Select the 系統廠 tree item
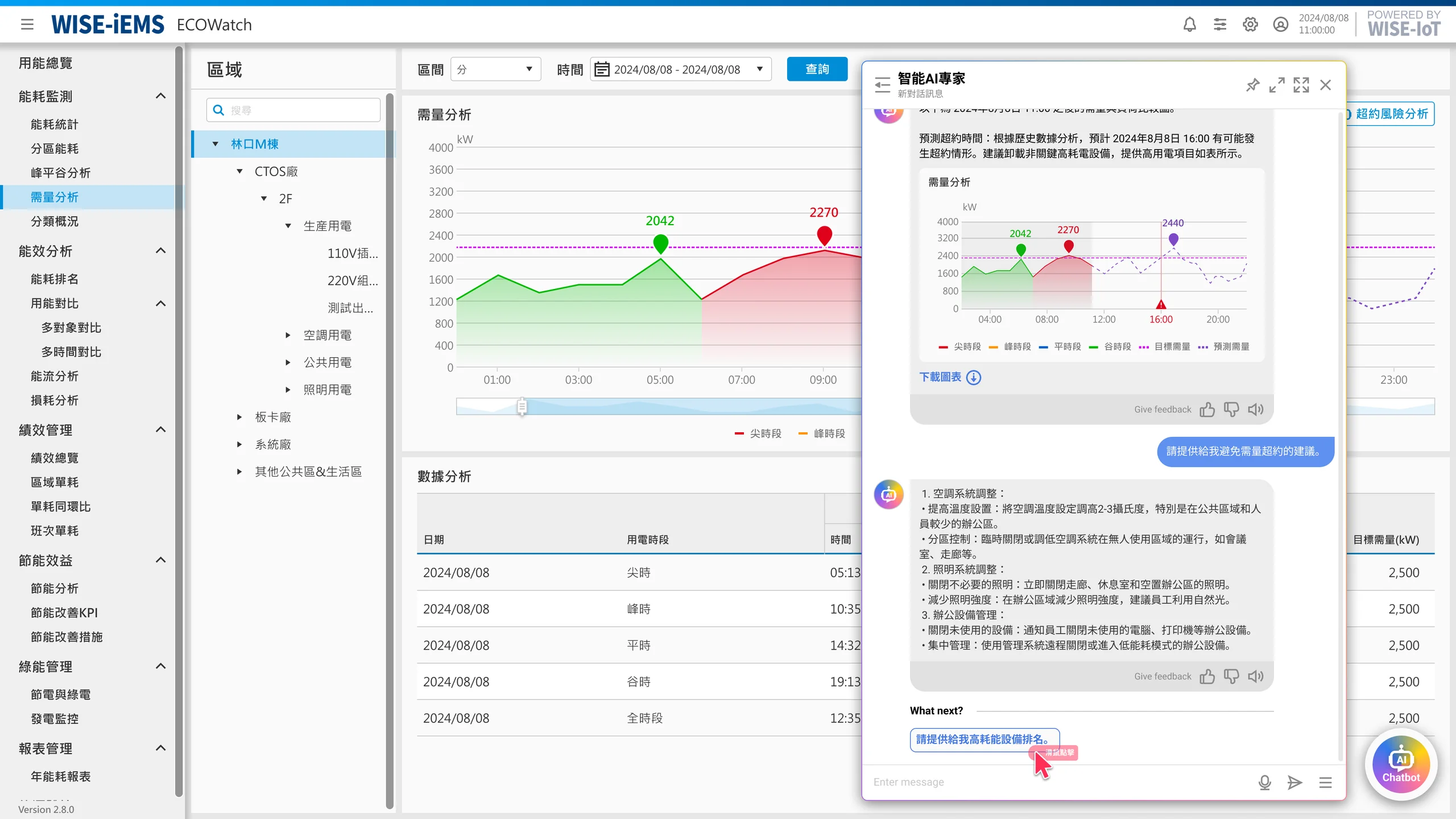 273,444
